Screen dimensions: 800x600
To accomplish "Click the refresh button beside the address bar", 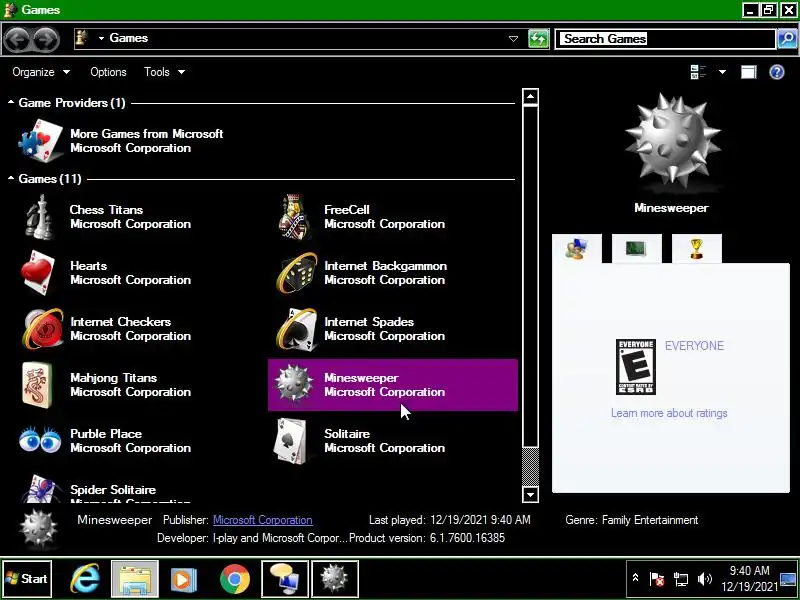I will [538, 39].
